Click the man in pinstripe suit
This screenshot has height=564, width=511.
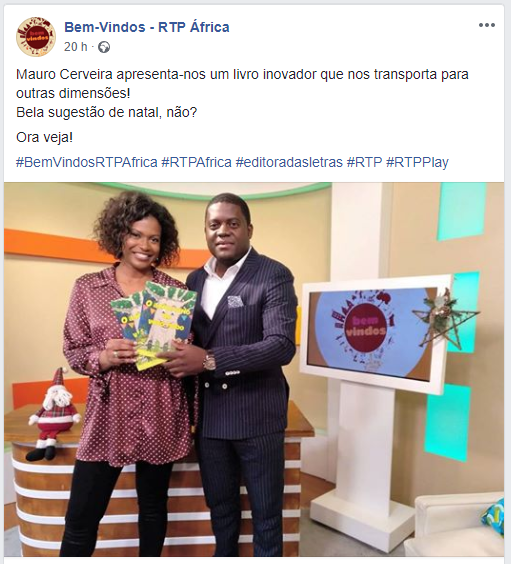tap(243, 374)
